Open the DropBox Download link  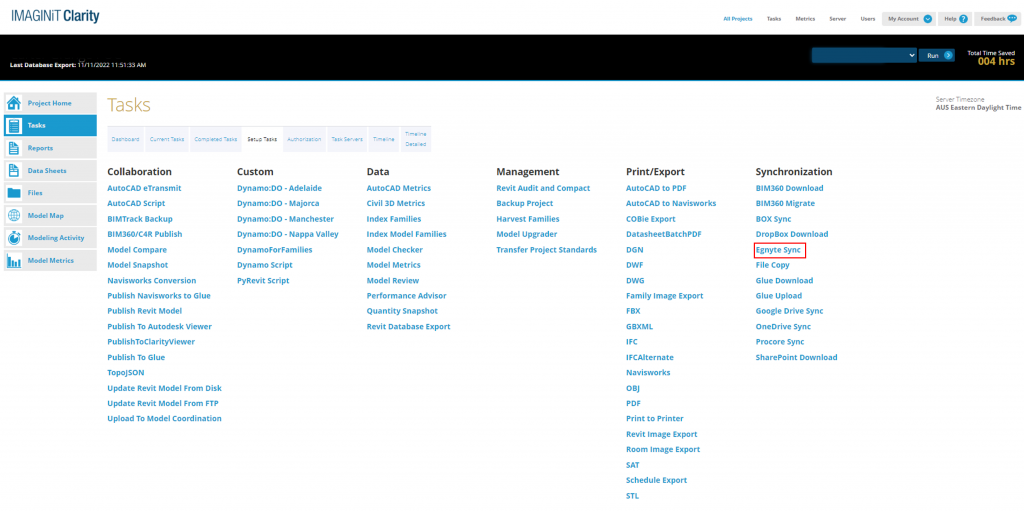[792, 234]
